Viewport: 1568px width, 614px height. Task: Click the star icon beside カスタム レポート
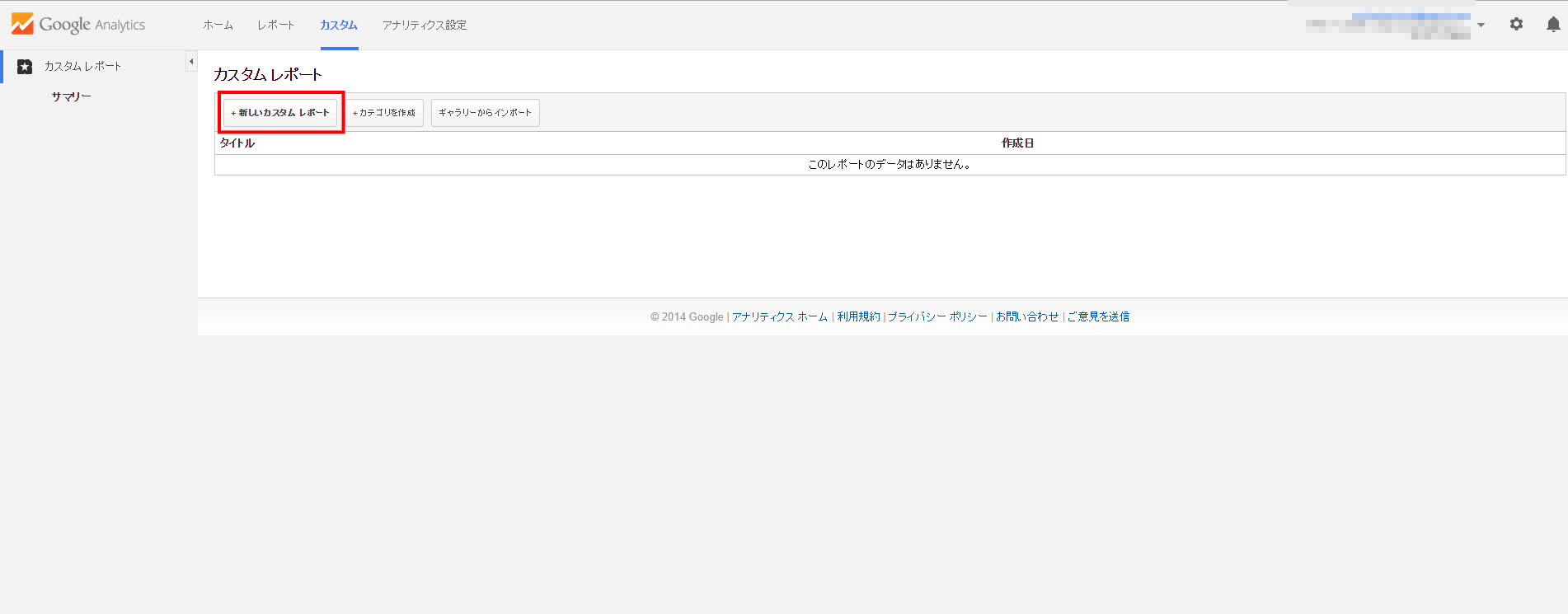point(25,67)
